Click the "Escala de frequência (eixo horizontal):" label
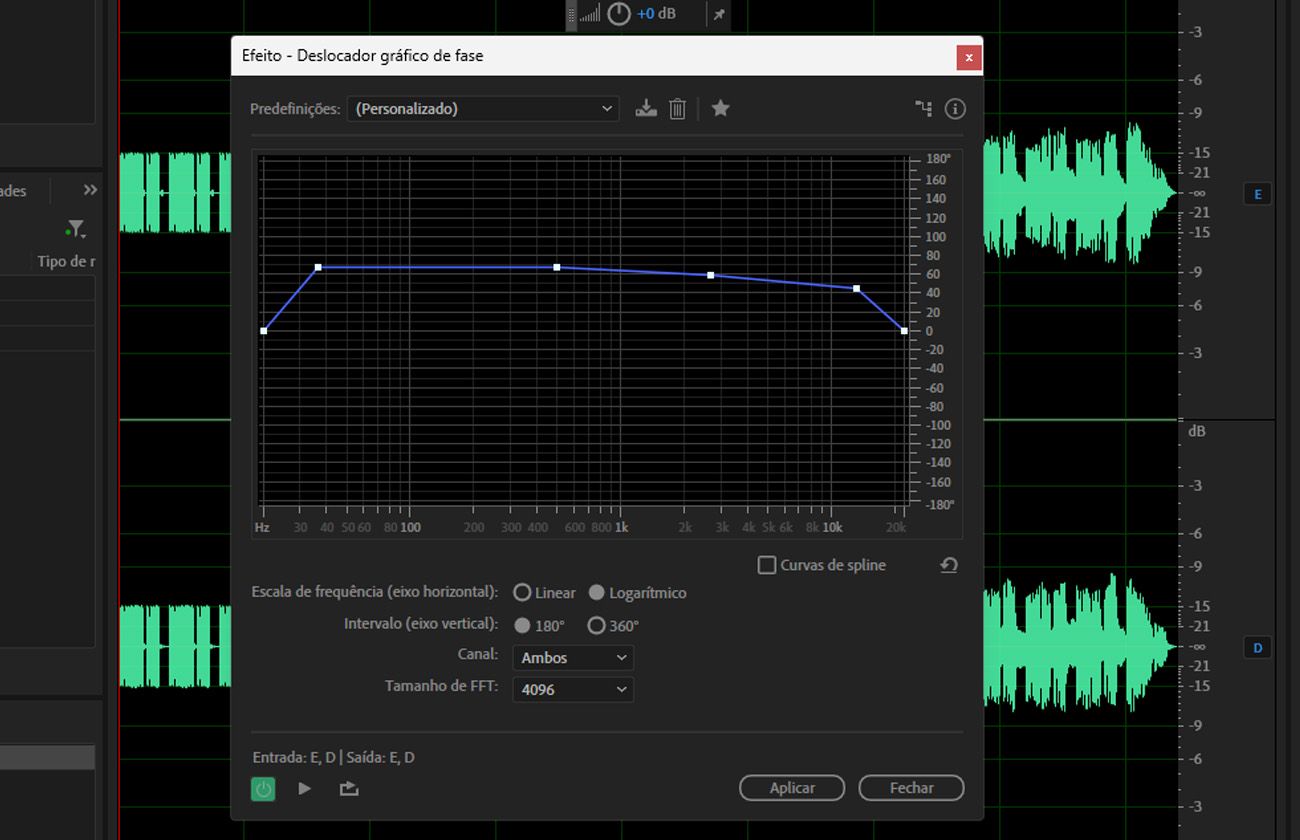This screenshot has height=840, width=1300. [x=375, y=591]
